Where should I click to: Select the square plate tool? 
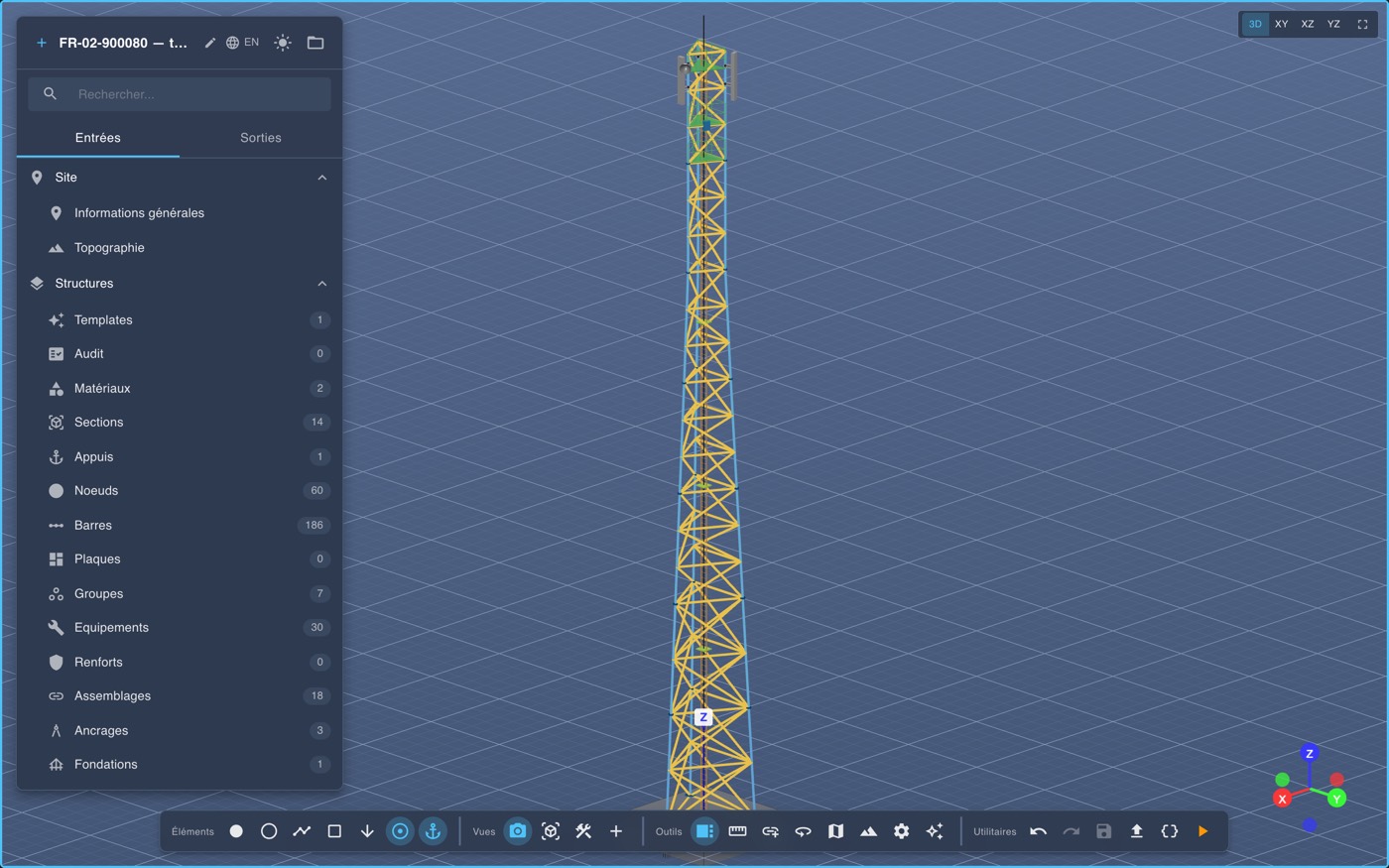click(334, 831)
